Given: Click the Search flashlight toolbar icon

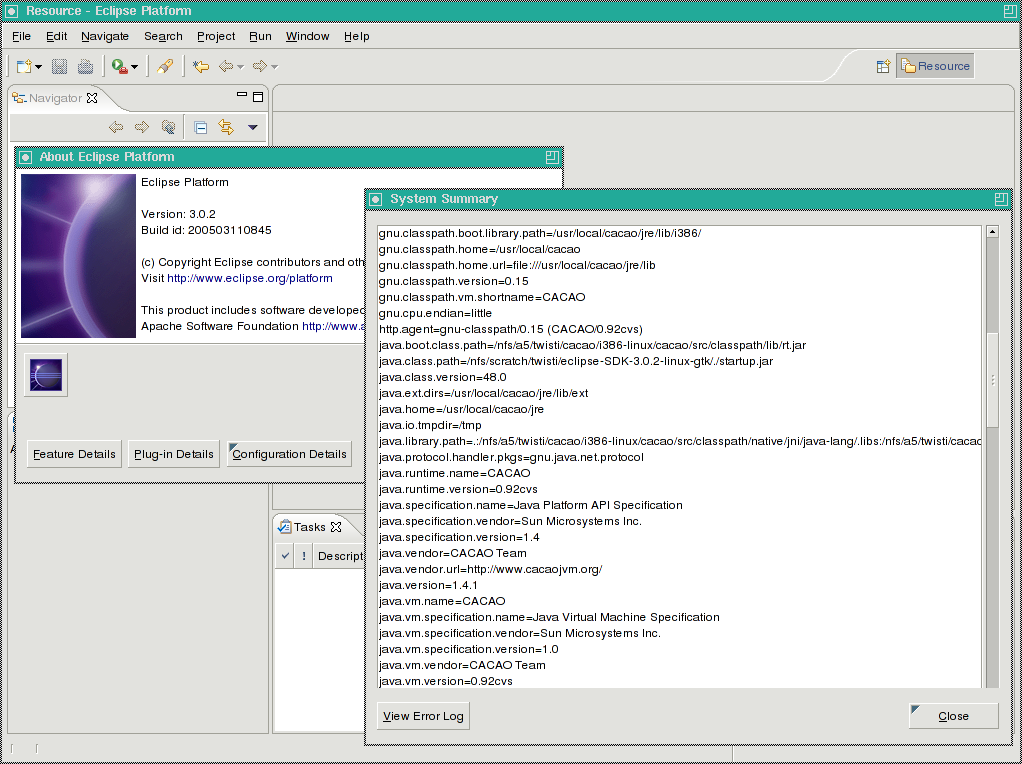Looking at the screenshot, I should click(165, 66).
